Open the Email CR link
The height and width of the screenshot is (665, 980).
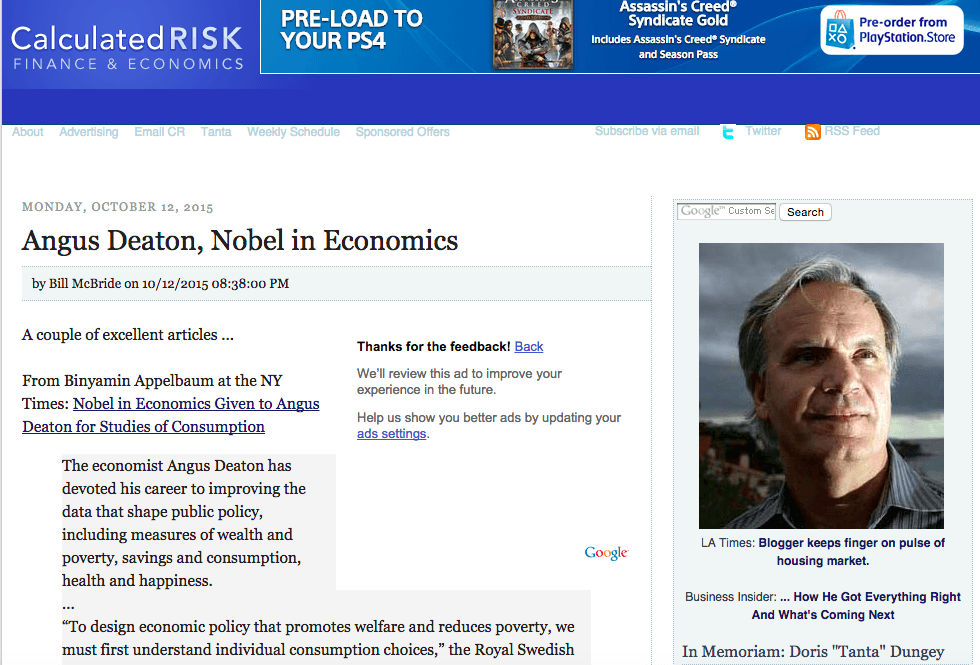point(159,132)
